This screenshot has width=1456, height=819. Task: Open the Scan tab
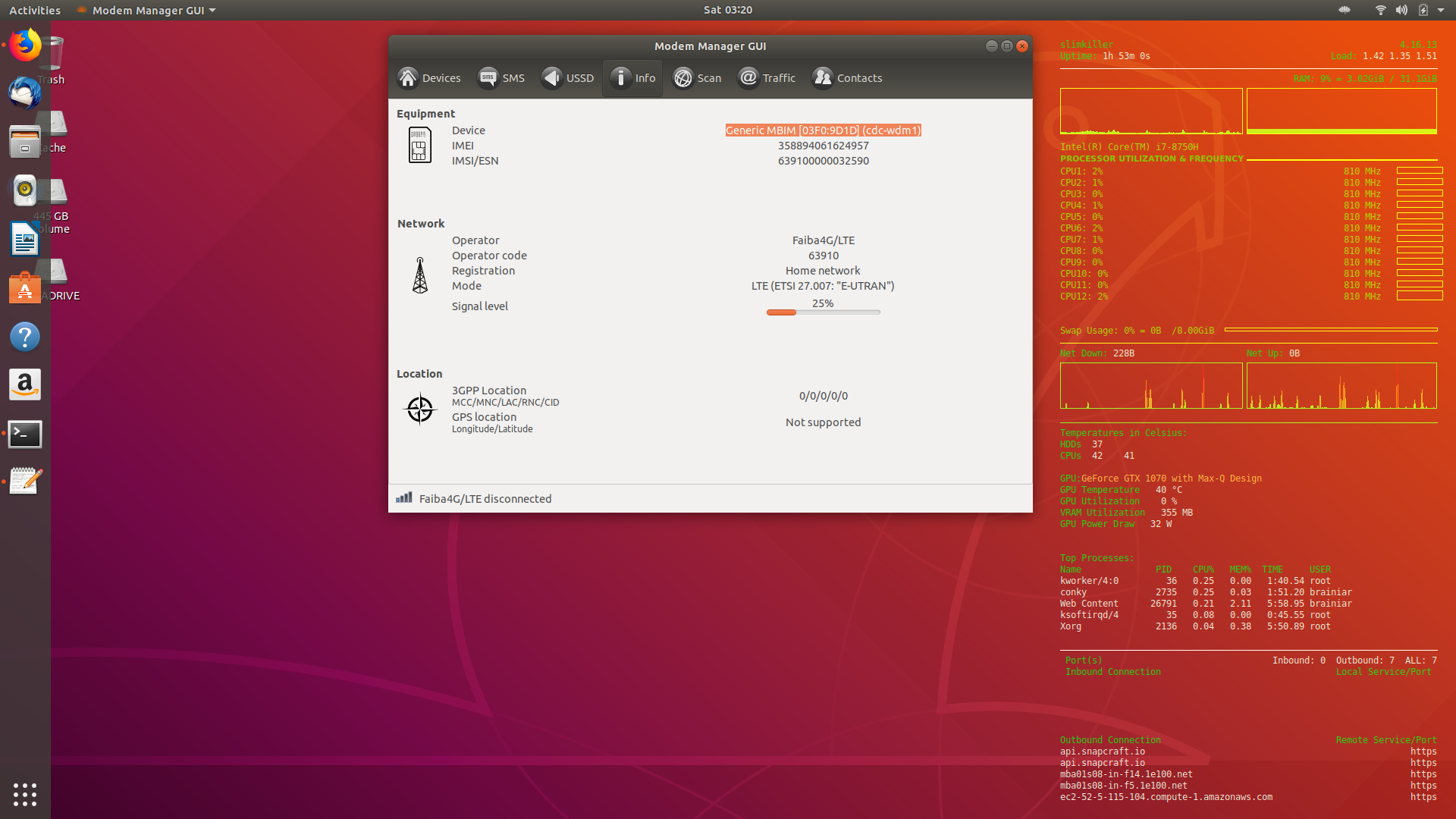pos(697,77)
